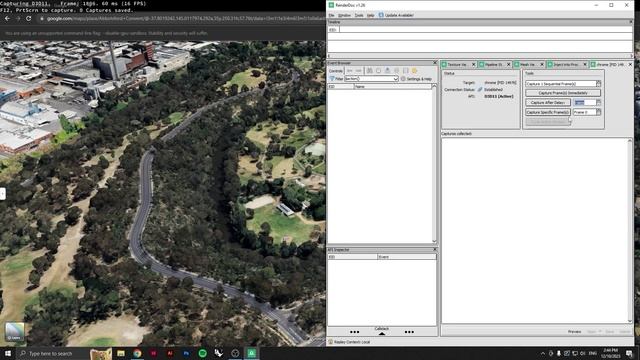
Task: Open the Windows Start menu
Action: pos(8,353)
